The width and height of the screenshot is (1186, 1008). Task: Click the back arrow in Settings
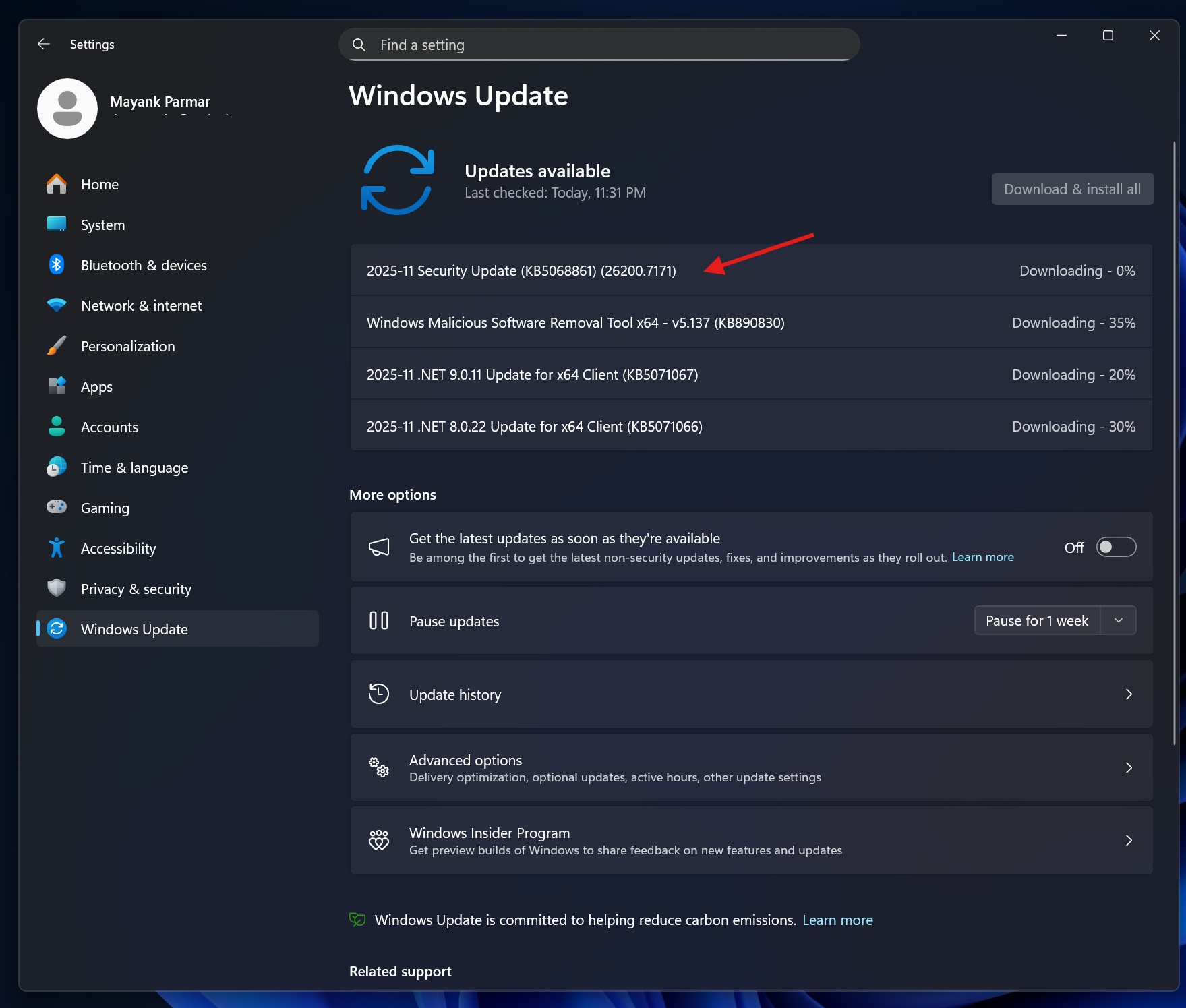pos(44,44)
